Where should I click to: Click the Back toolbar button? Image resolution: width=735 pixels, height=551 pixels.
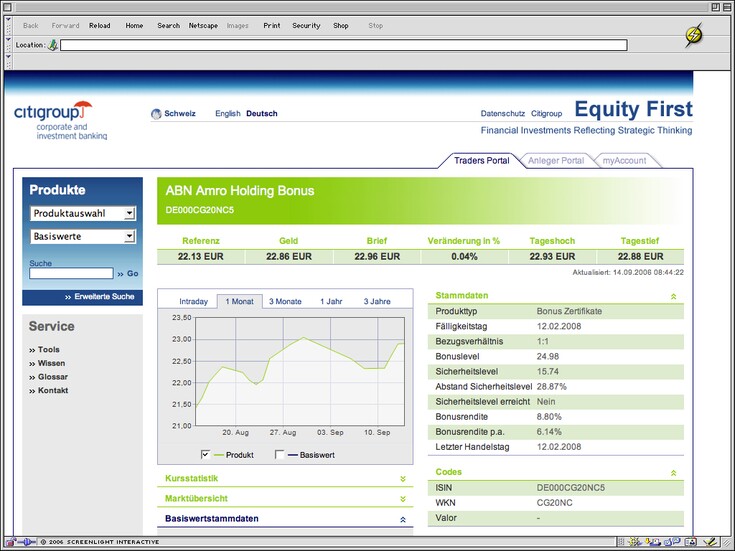pyautogui.click(x=30, y=26)
